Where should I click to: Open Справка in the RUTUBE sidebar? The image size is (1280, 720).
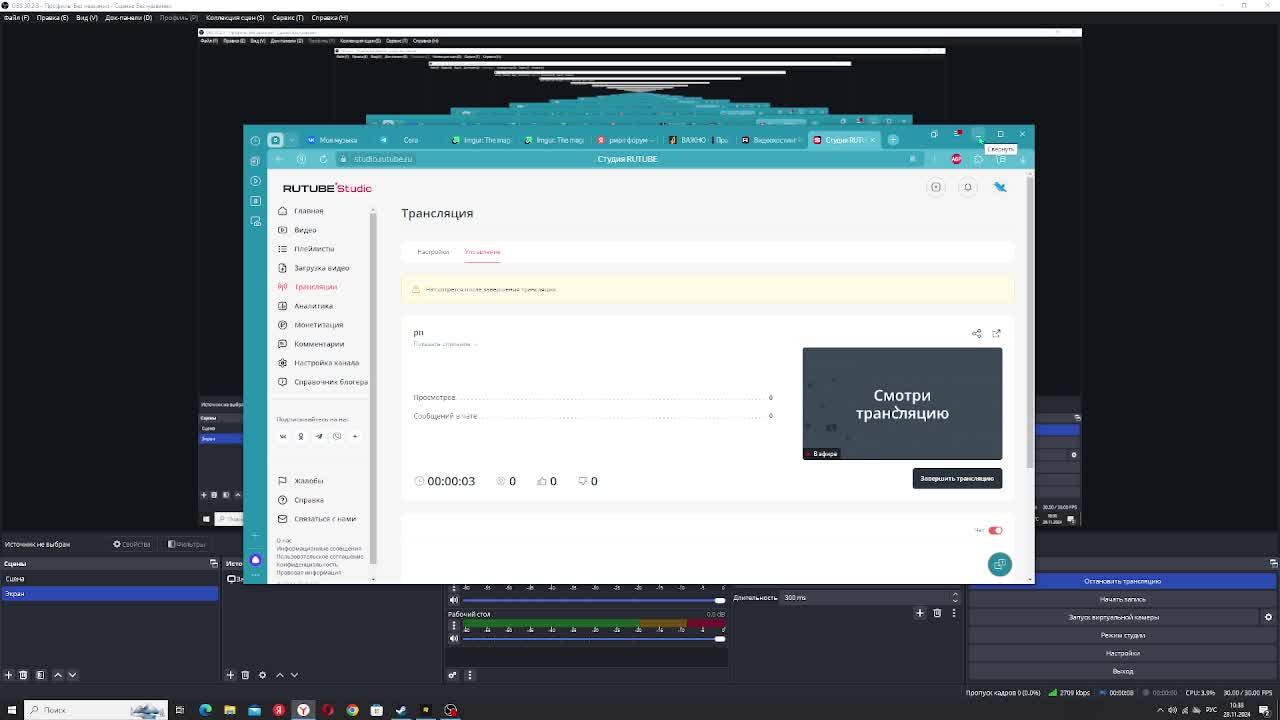300,500
